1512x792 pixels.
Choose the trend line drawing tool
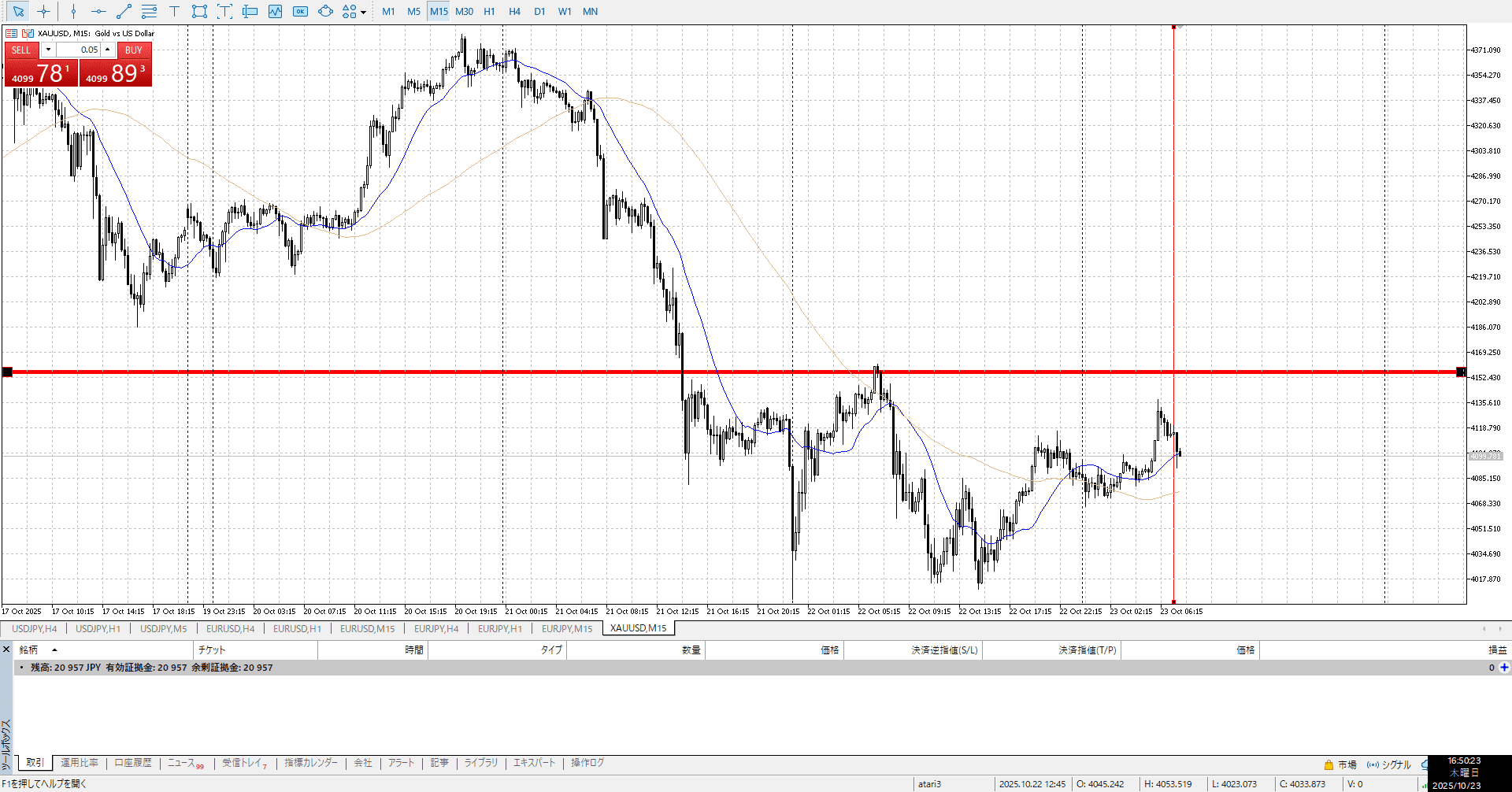point(124,11)
